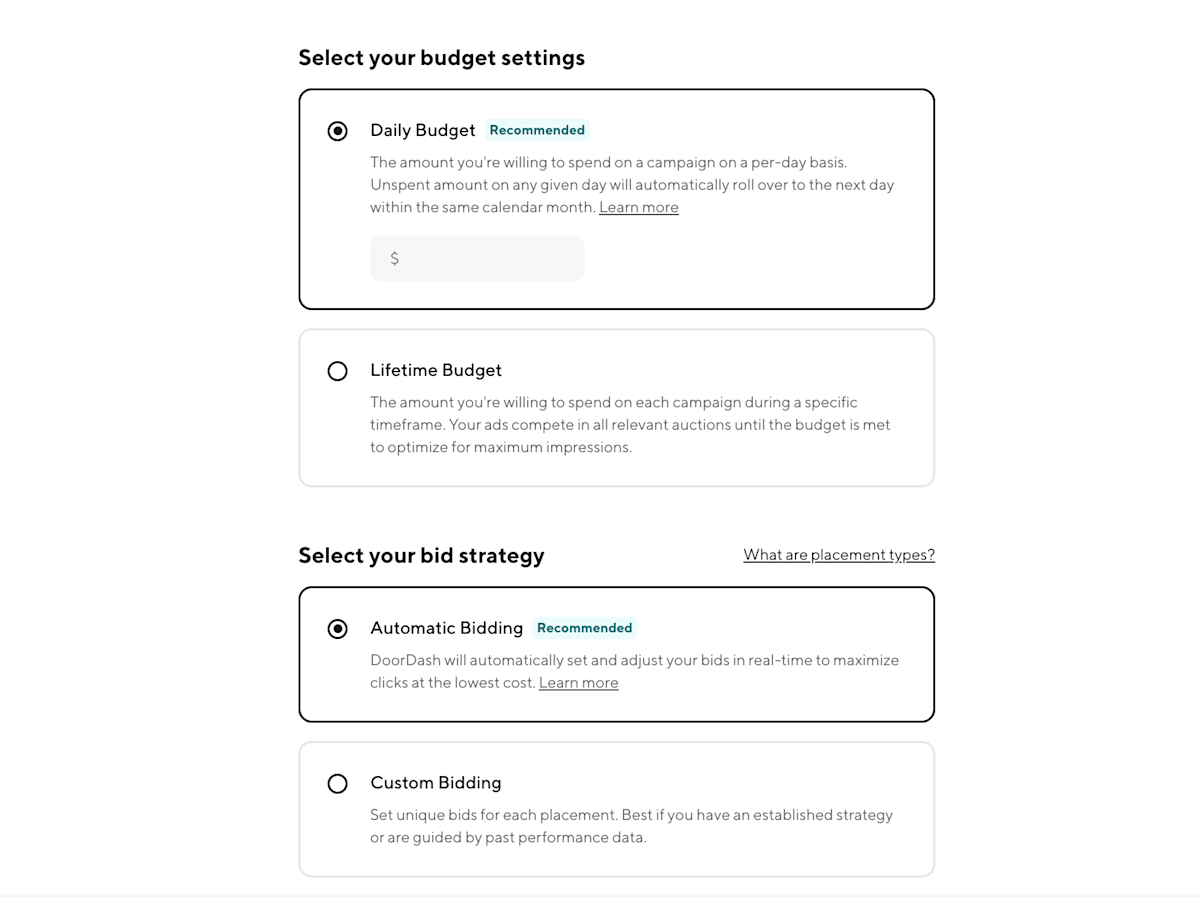Select the Automatic Bidding radio button
The height and width of the screenshot is (900, 1200).
337,628
